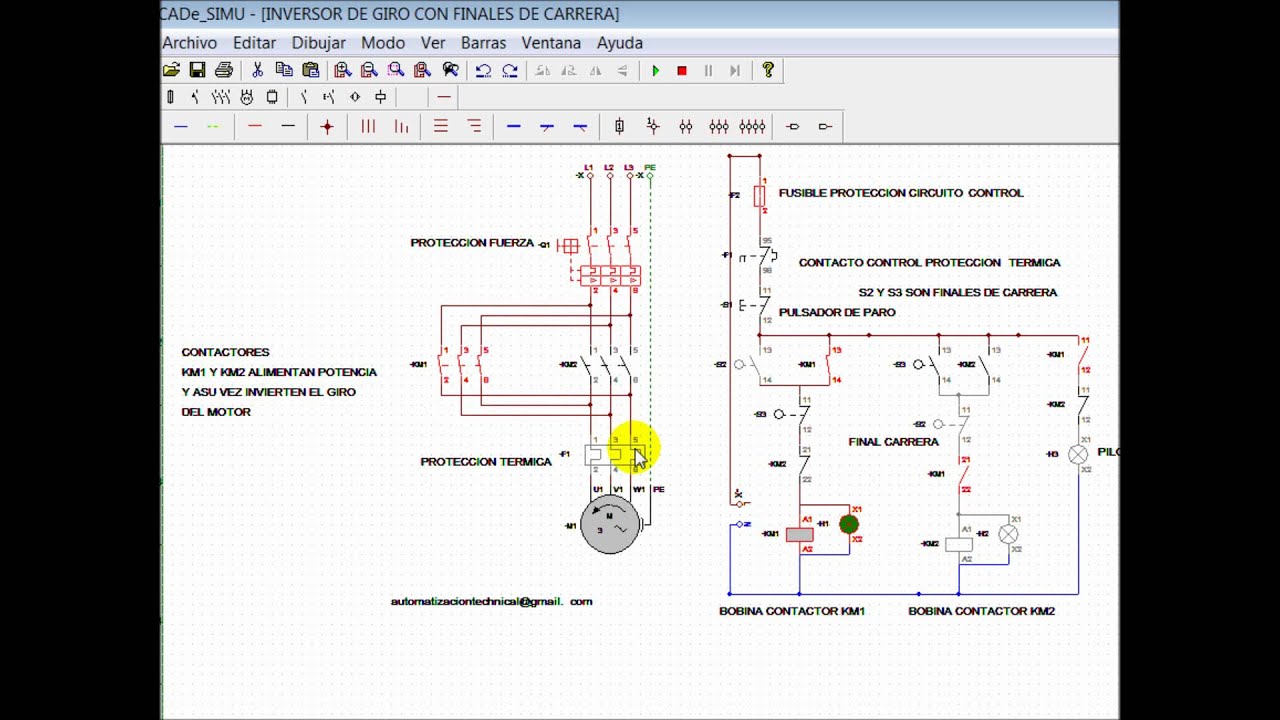Viewport: 1280px width, 720px height.
Task: Open the Archivo menu
Action: pos(190,43)
